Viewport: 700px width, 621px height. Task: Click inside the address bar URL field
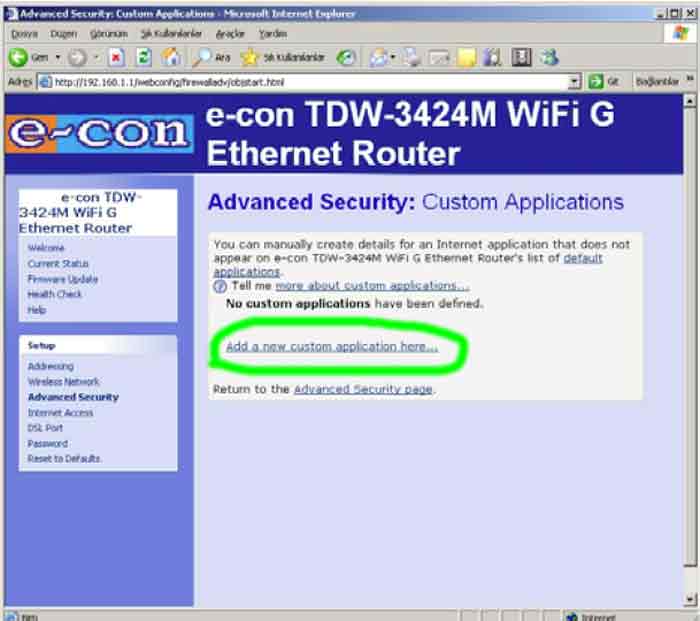point(308,82)
